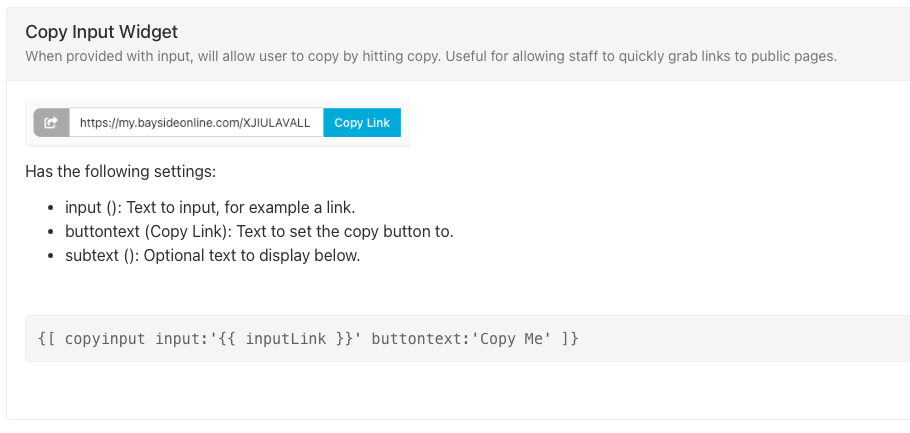Click 'Copy Me' text in the code snippet

point(511,338)
